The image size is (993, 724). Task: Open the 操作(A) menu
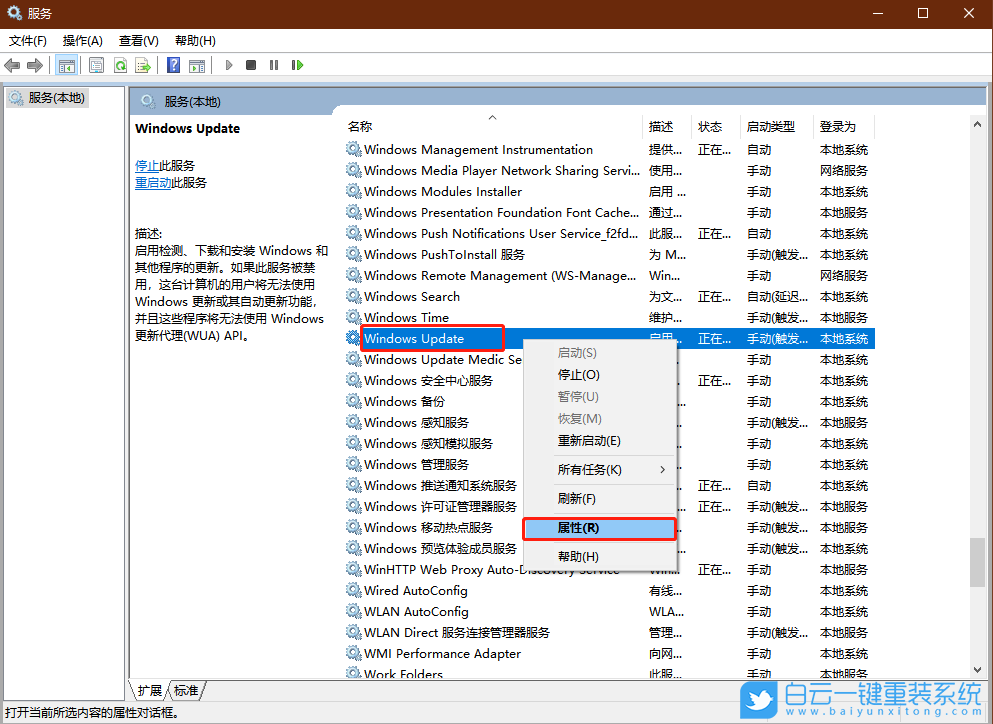(82, 40)
